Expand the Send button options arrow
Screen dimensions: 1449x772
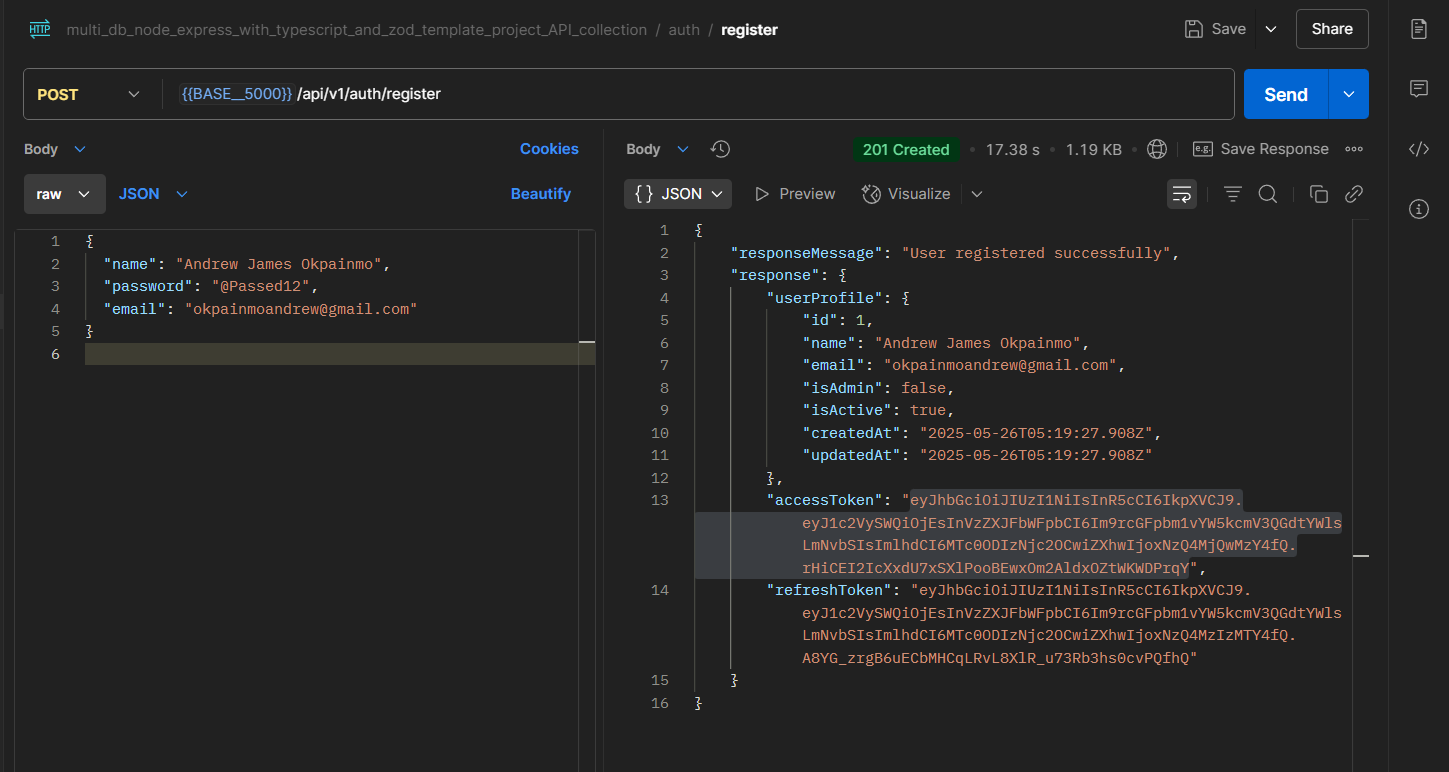tap(1349, 94)
